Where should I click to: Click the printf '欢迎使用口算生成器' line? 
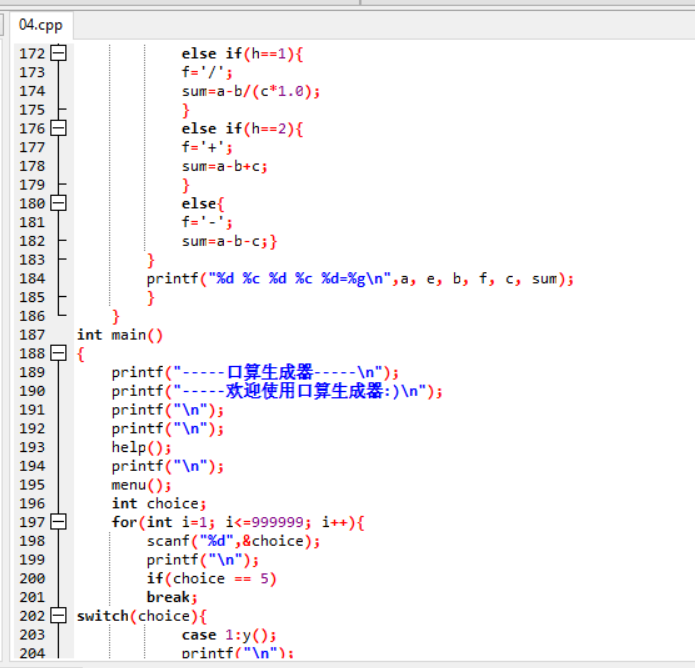coord(277,391)
